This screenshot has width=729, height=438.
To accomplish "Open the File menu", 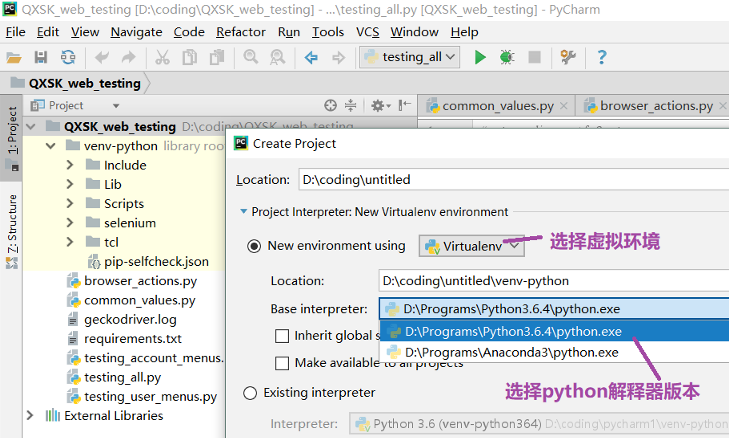I will pos(15,32).
